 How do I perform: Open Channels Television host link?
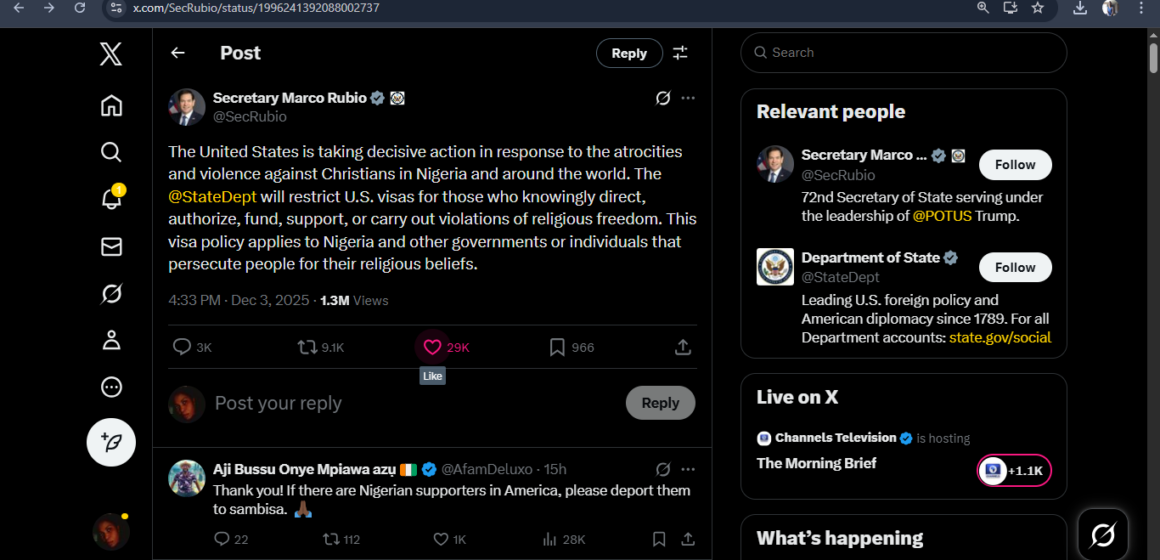coord(835,438)
